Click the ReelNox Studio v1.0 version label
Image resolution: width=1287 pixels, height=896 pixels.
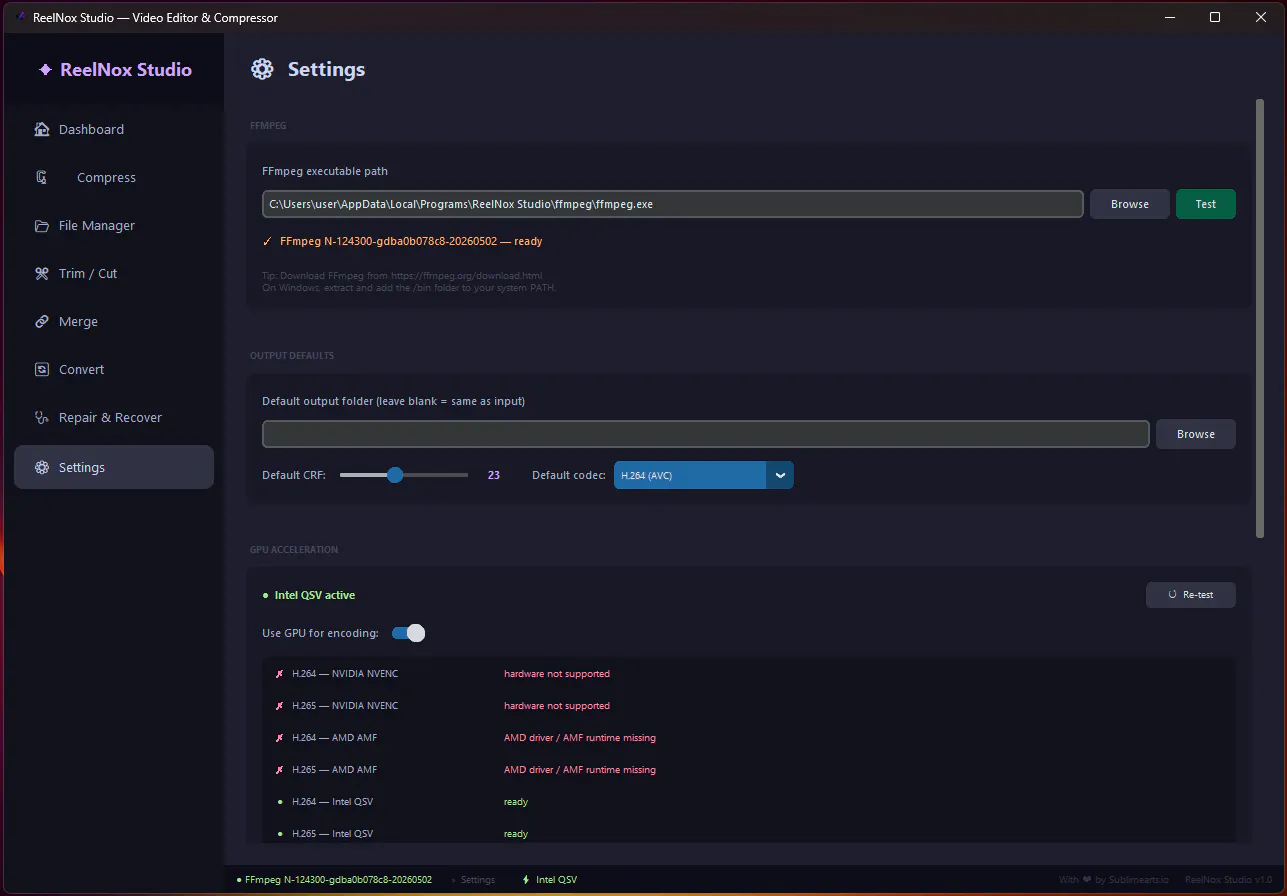click(1229, 880)
